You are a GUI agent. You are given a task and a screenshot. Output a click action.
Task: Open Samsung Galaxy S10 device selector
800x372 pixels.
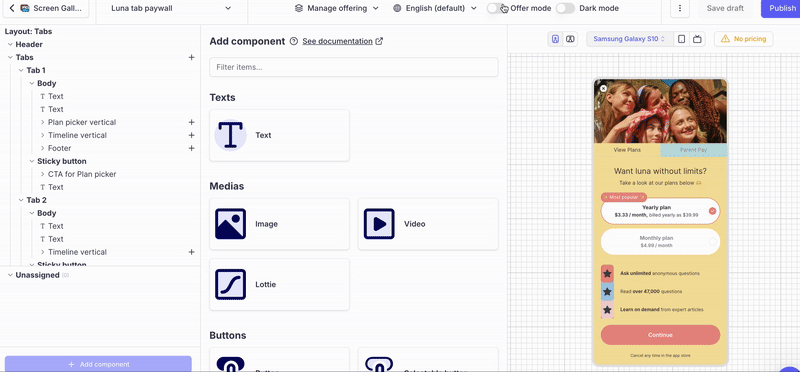[x=630, y=39]
